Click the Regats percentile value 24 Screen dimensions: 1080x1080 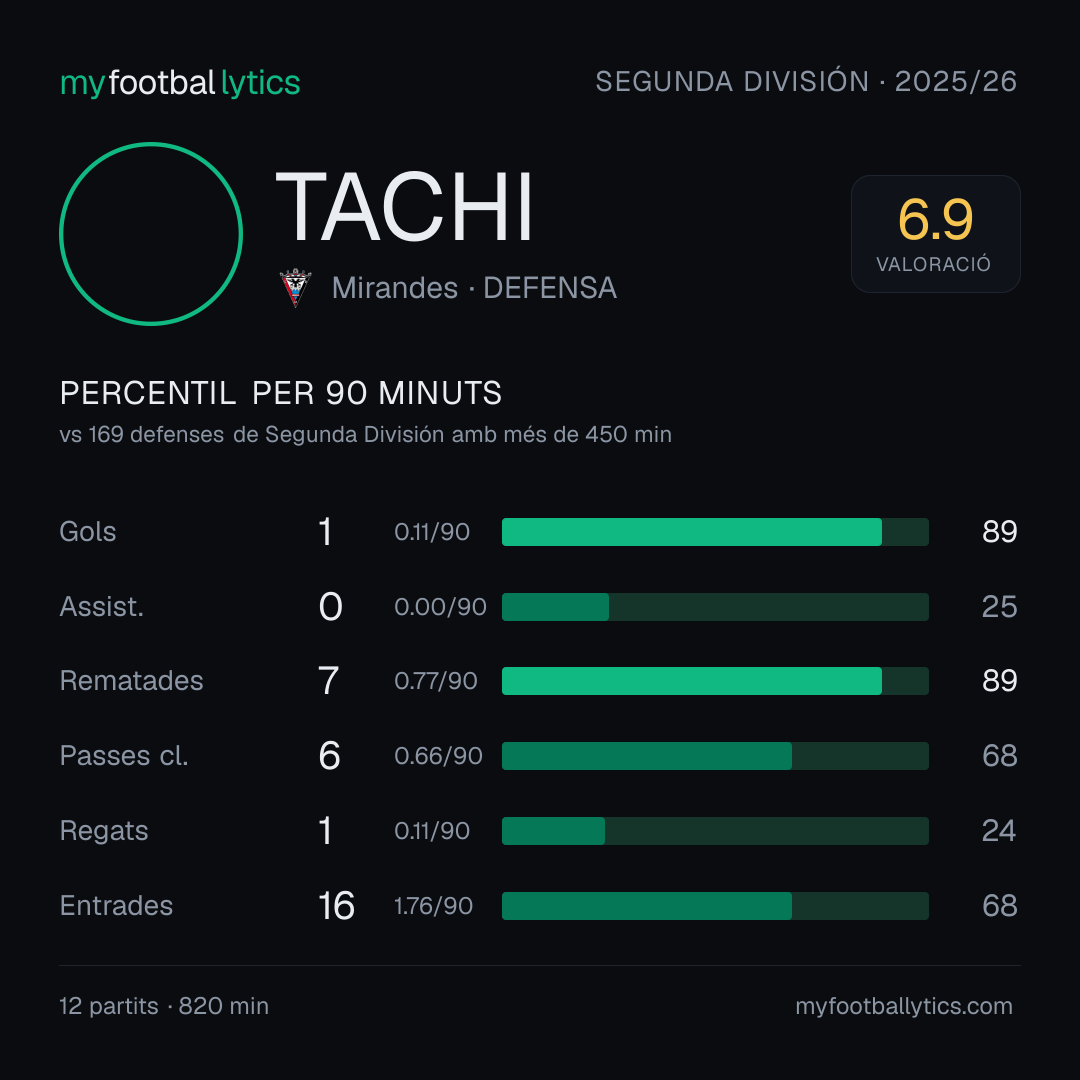pos(999,831)
